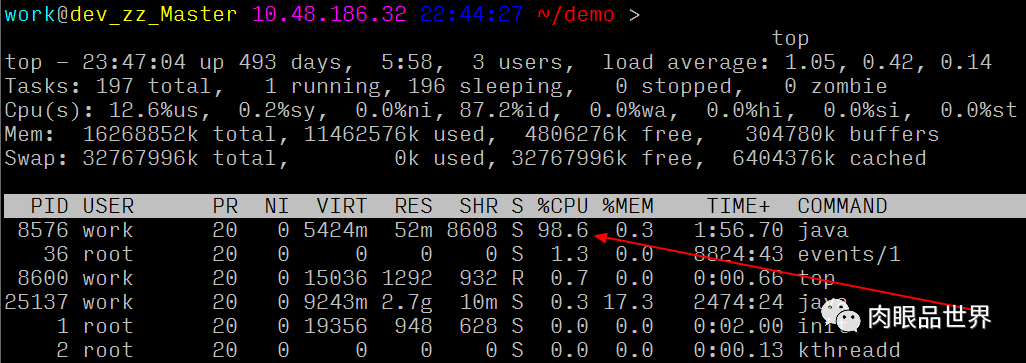Select the events/1 command
The height and width of the screenshot is (363, 1026).
coord(849,254)
